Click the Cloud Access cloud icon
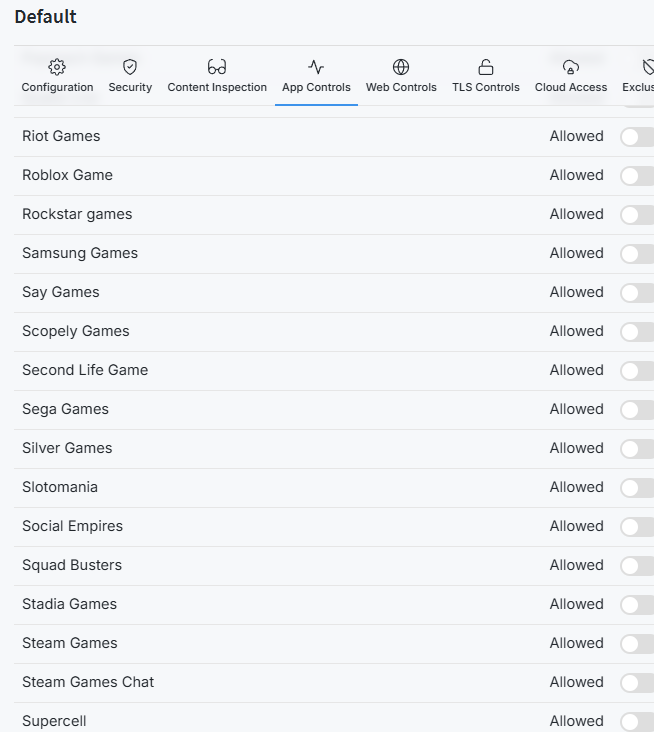This screenshot has width=654, height=732. coord(570,67)
